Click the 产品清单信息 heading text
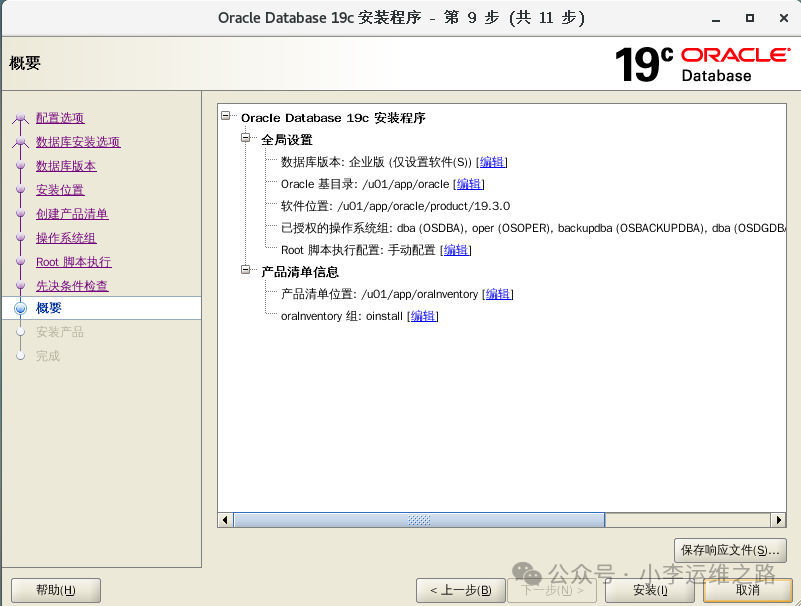The width and height of the screenshot is (801, 606). click(300, 272)
